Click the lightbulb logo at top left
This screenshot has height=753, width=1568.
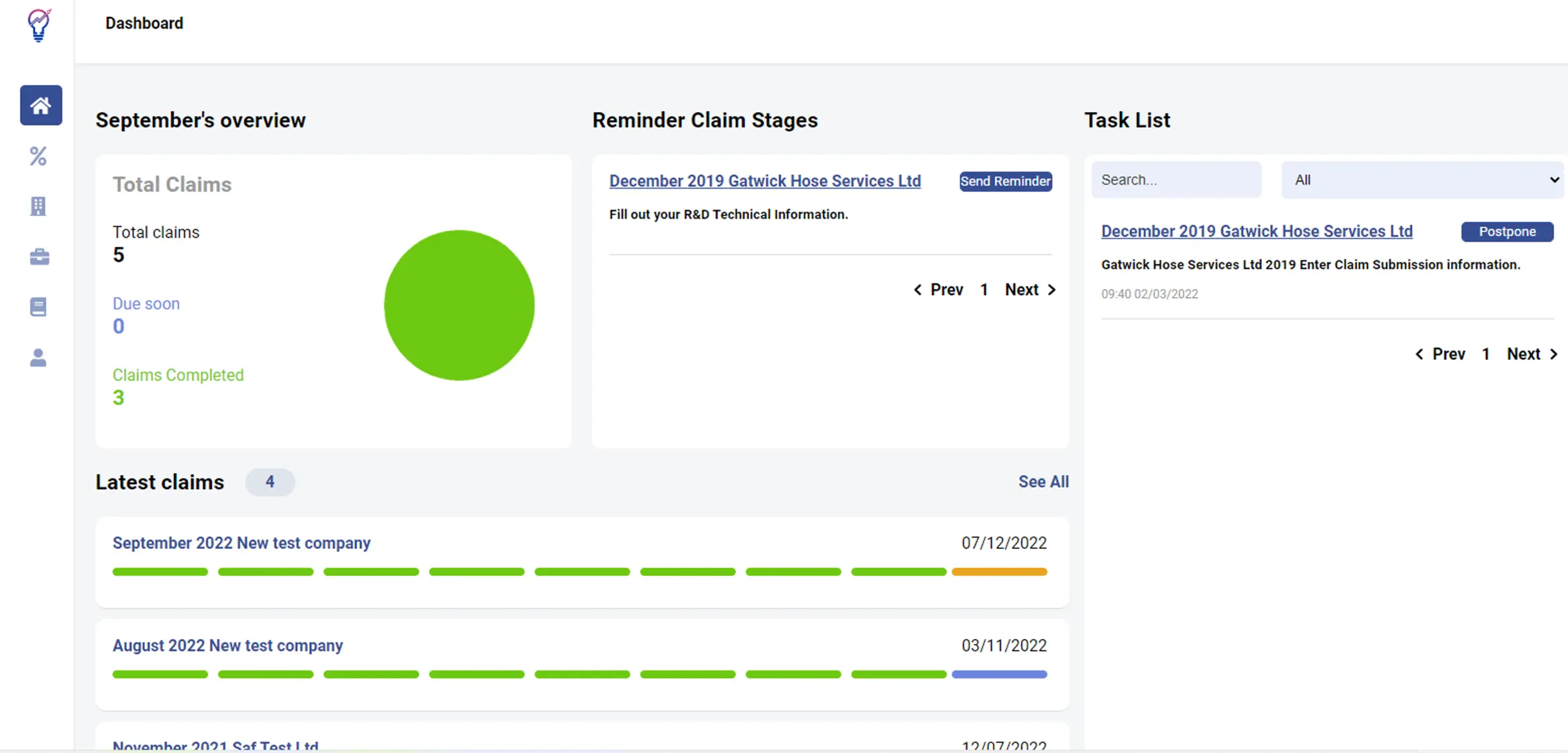click(x=39, y=25)
